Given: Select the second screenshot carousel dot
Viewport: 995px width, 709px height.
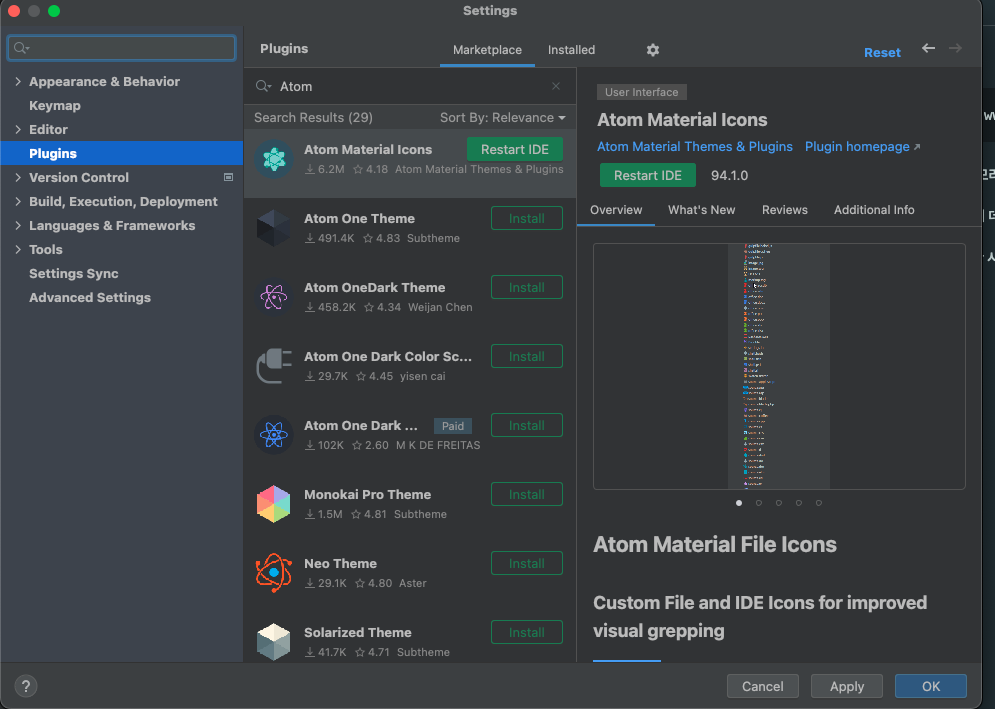Looking at the screenshot, I should (x=759, y=503).
